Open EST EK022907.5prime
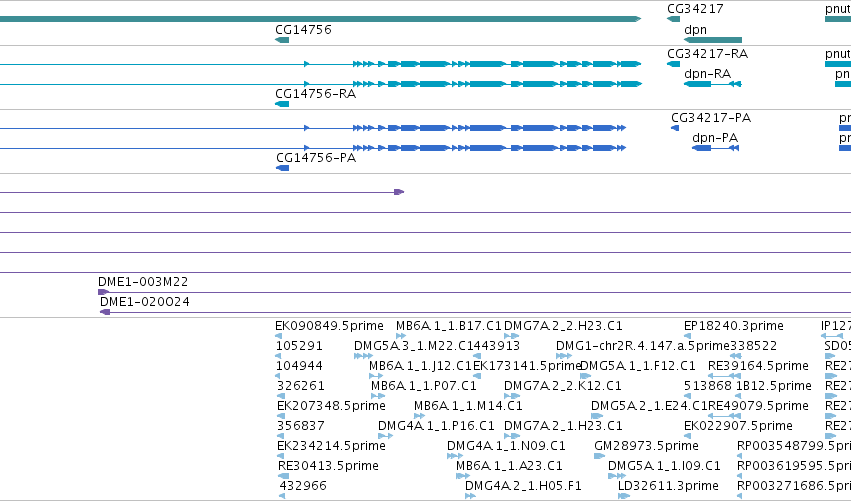The width and height of the screenshot is (851, 501). (x=738, y=426)
